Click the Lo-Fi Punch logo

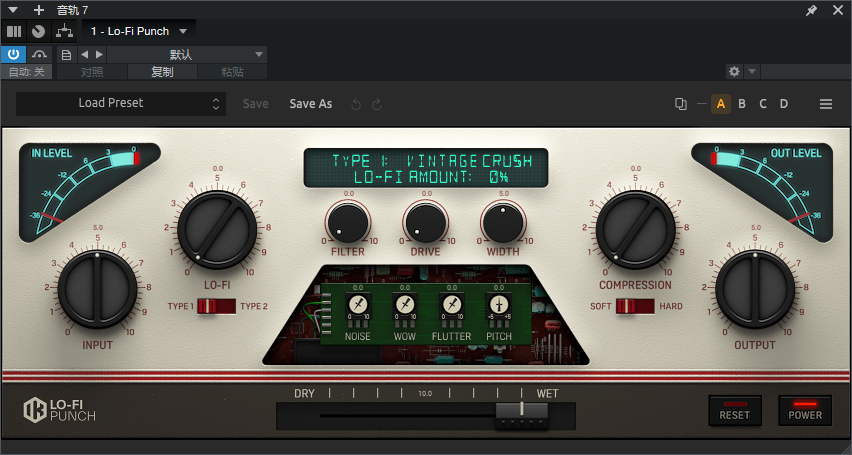(59, 410)
